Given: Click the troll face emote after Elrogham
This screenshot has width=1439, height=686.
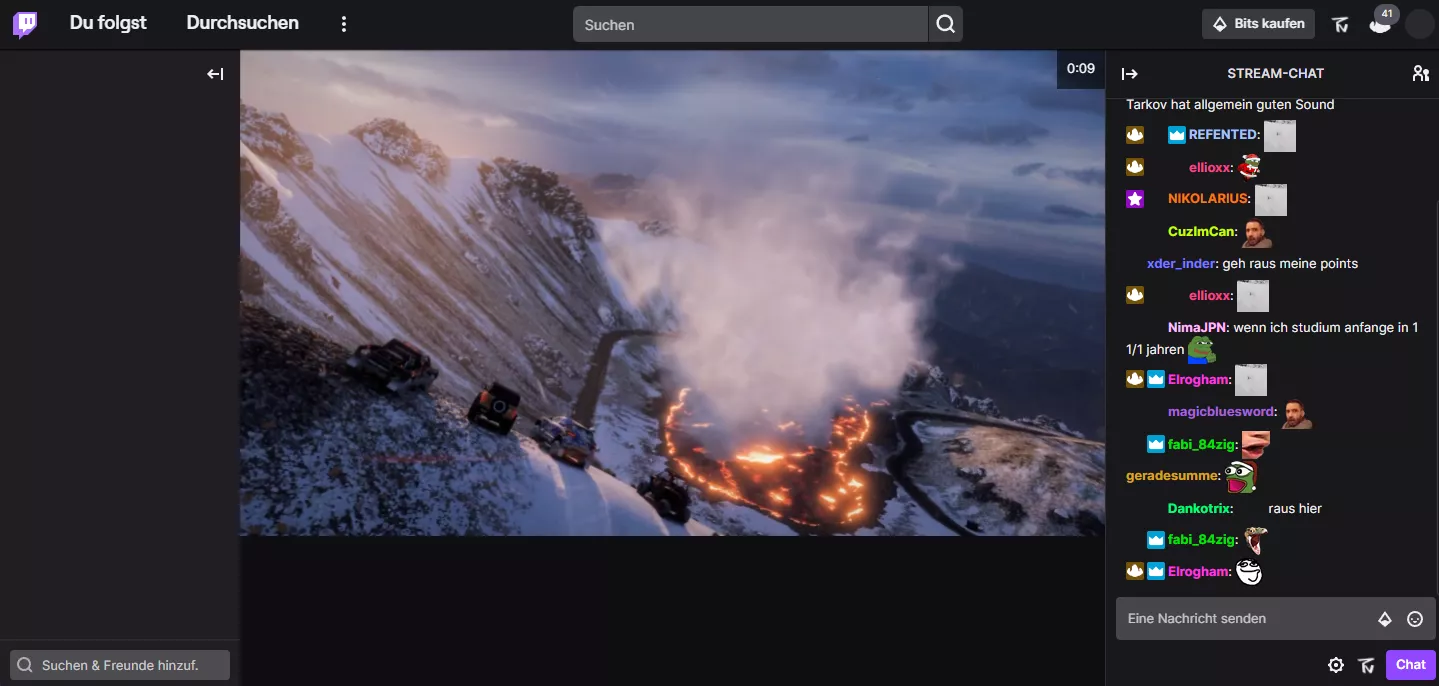Looking at the screenshot, I should (x=1248, y=572).
